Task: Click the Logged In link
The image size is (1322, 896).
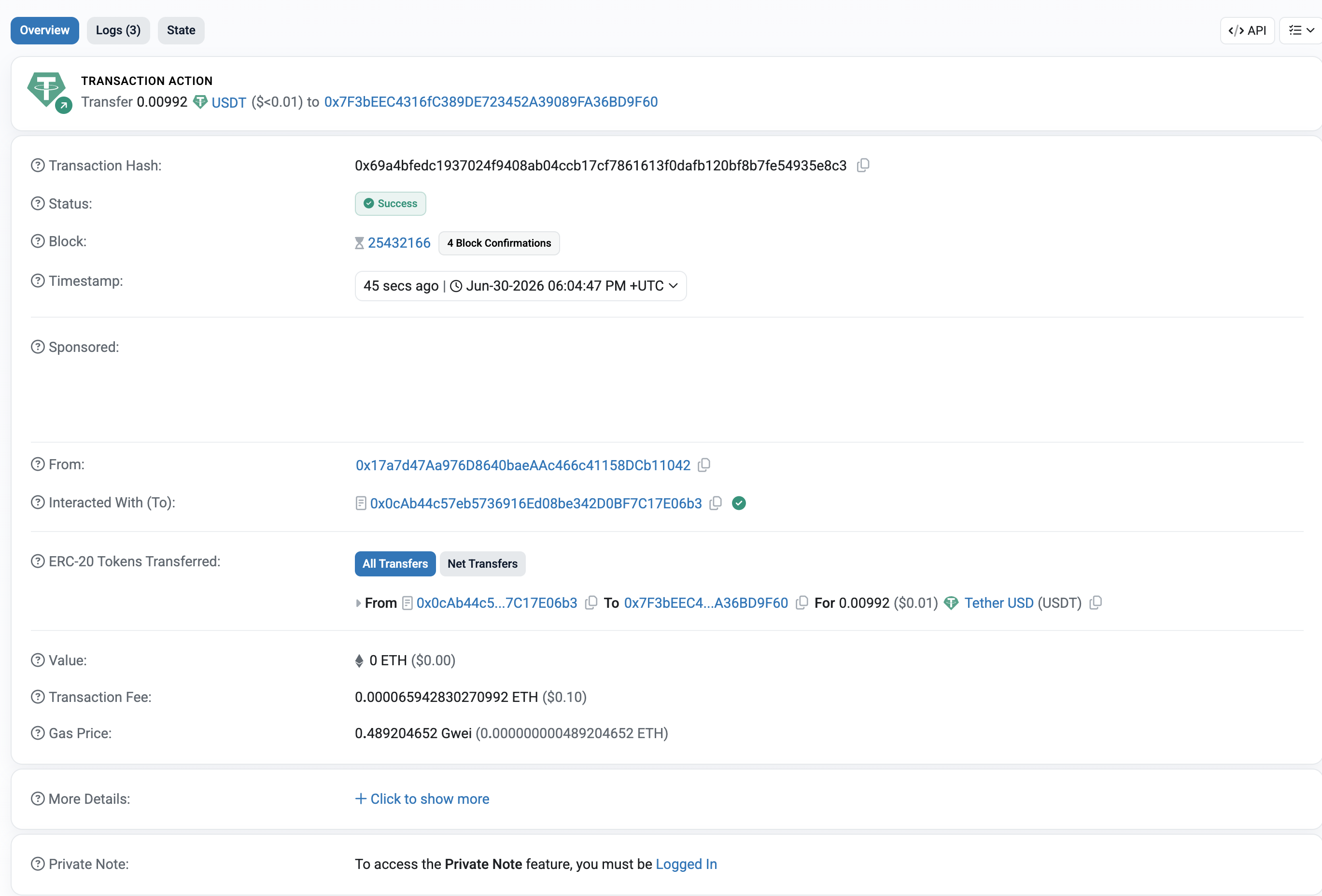Action: (686, 864)
